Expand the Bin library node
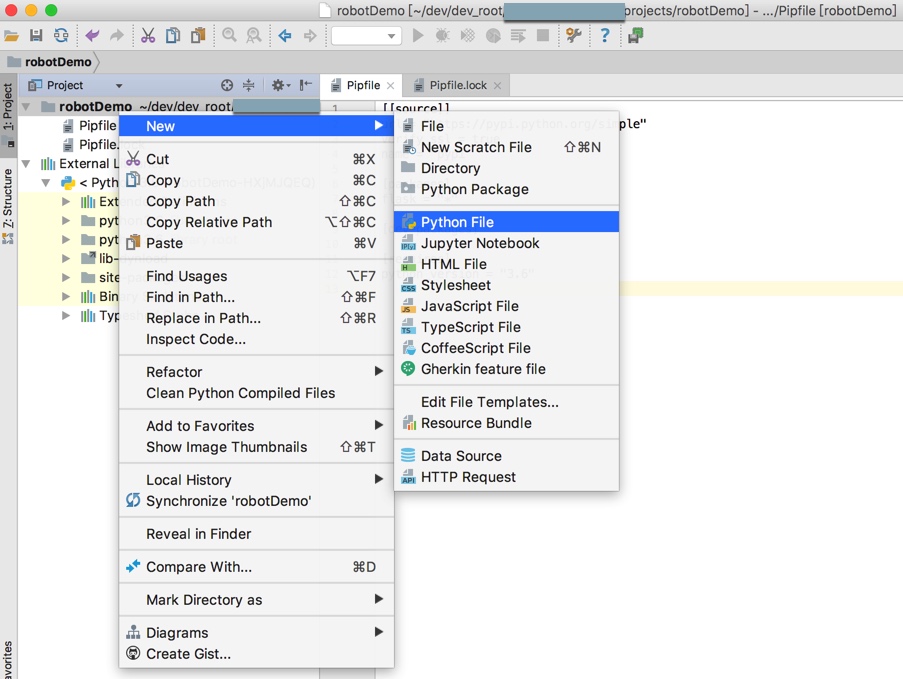This screenshot has height=679, width=903. click(x=66, y=297)
